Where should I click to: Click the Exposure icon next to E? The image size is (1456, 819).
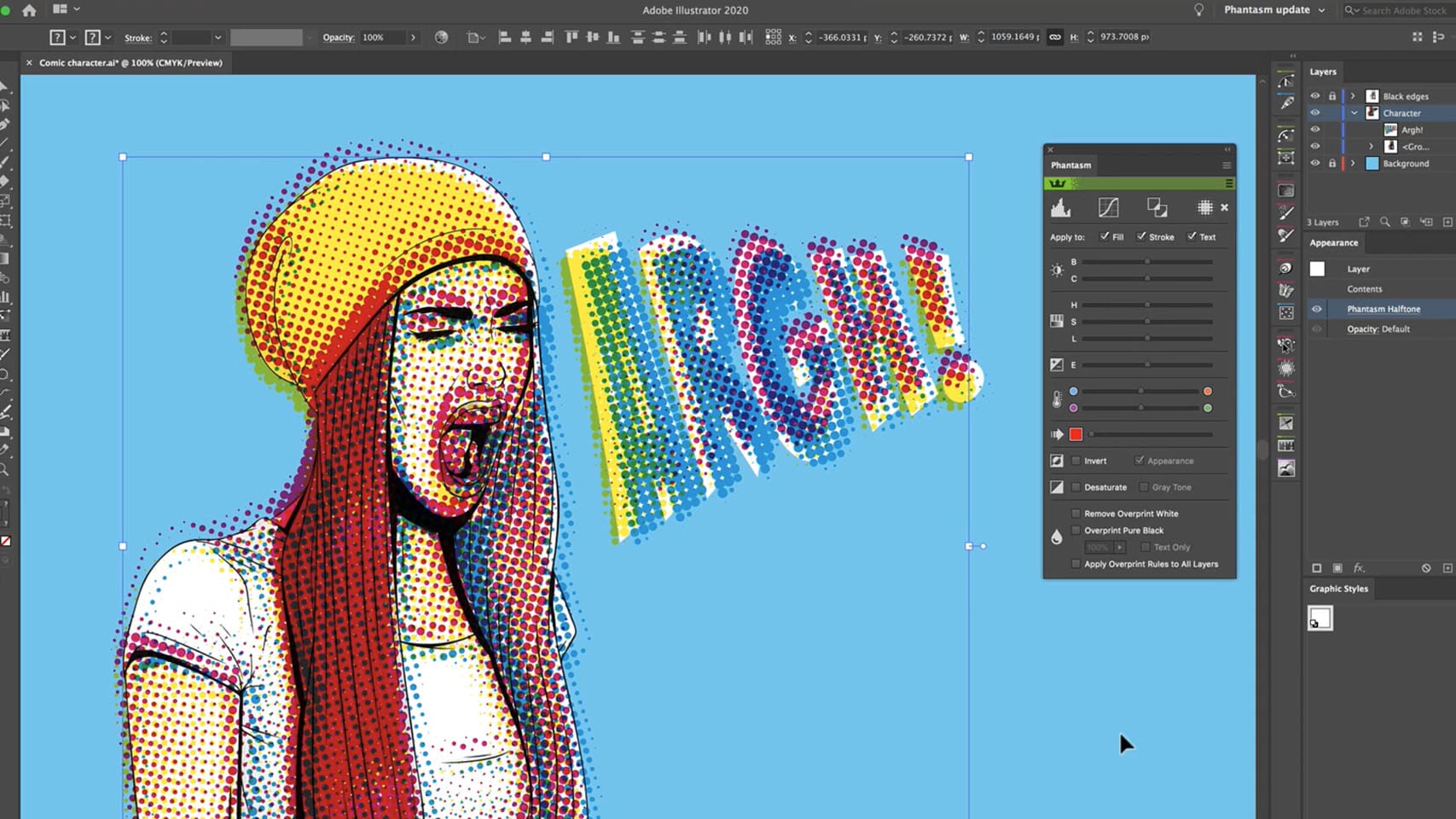click(1057, 364)
